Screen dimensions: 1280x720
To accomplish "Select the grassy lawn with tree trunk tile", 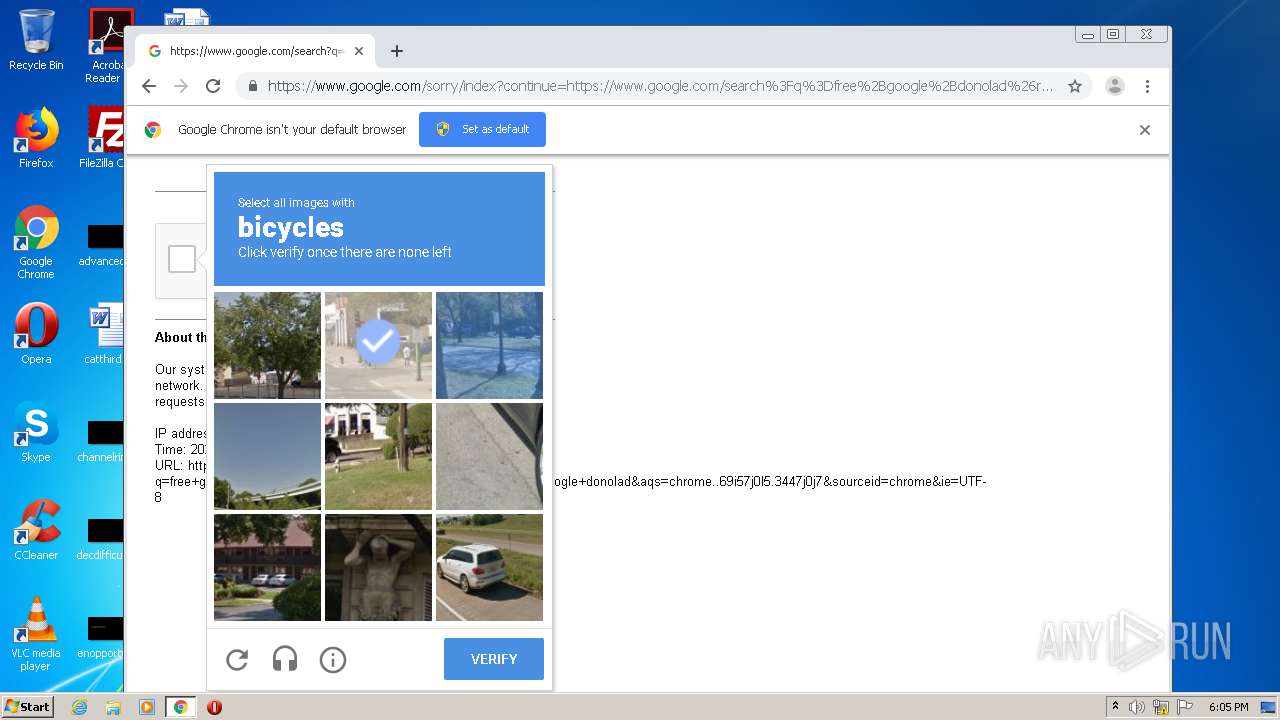I will (378, 456).
